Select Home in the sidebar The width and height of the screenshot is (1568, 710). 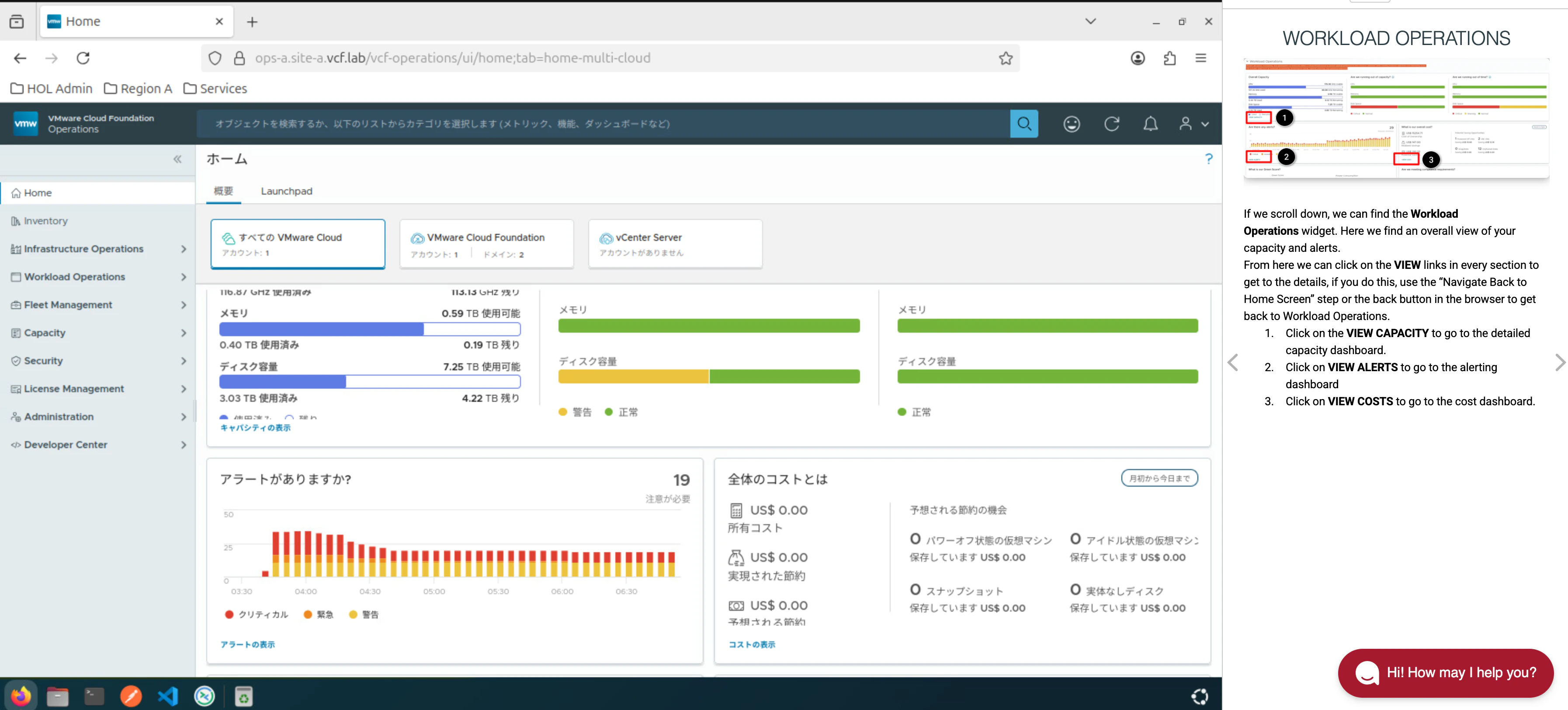click(97, 193)
